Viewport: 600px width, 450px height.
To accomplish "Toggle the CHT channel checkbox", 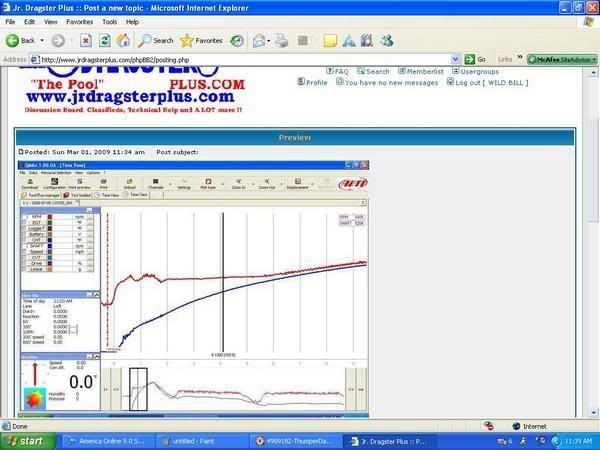I will (x=24, y=240).
